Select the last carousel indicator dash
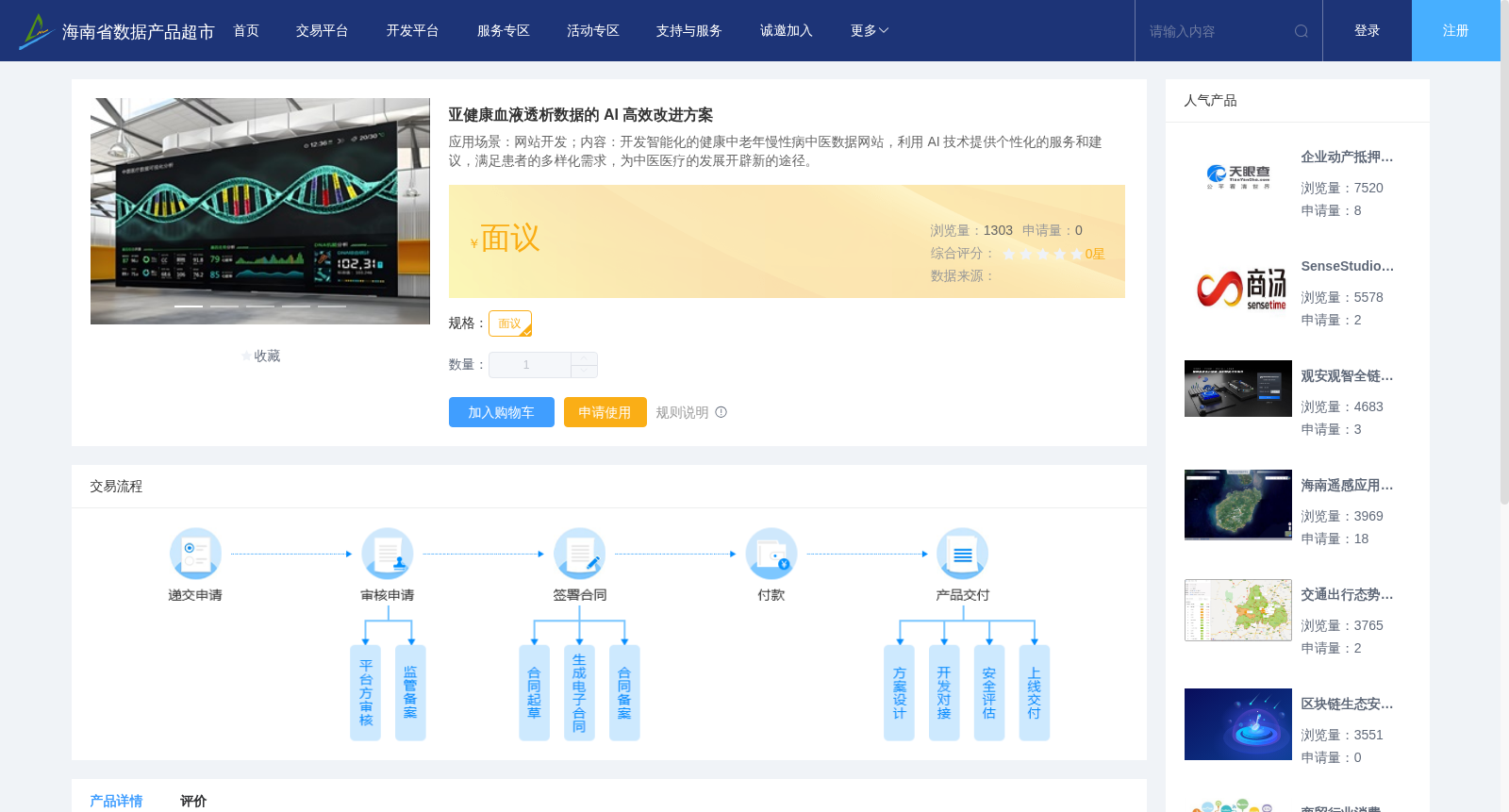The image size is (1509, 812). pos(332,307)
